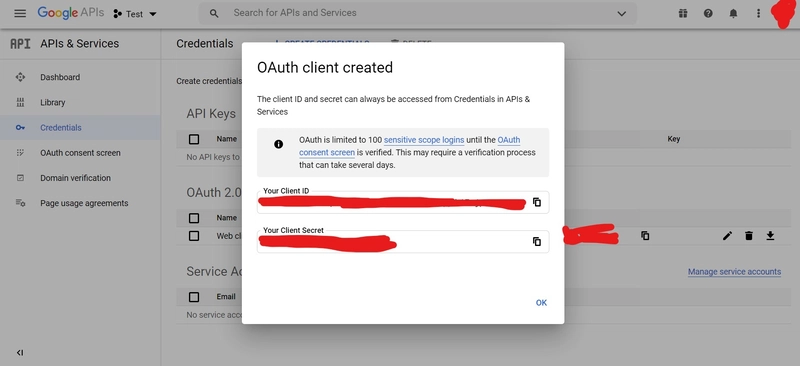Click the Your Client ID field
This screenshot has height=366, width=800.
[x=403, y=202]
